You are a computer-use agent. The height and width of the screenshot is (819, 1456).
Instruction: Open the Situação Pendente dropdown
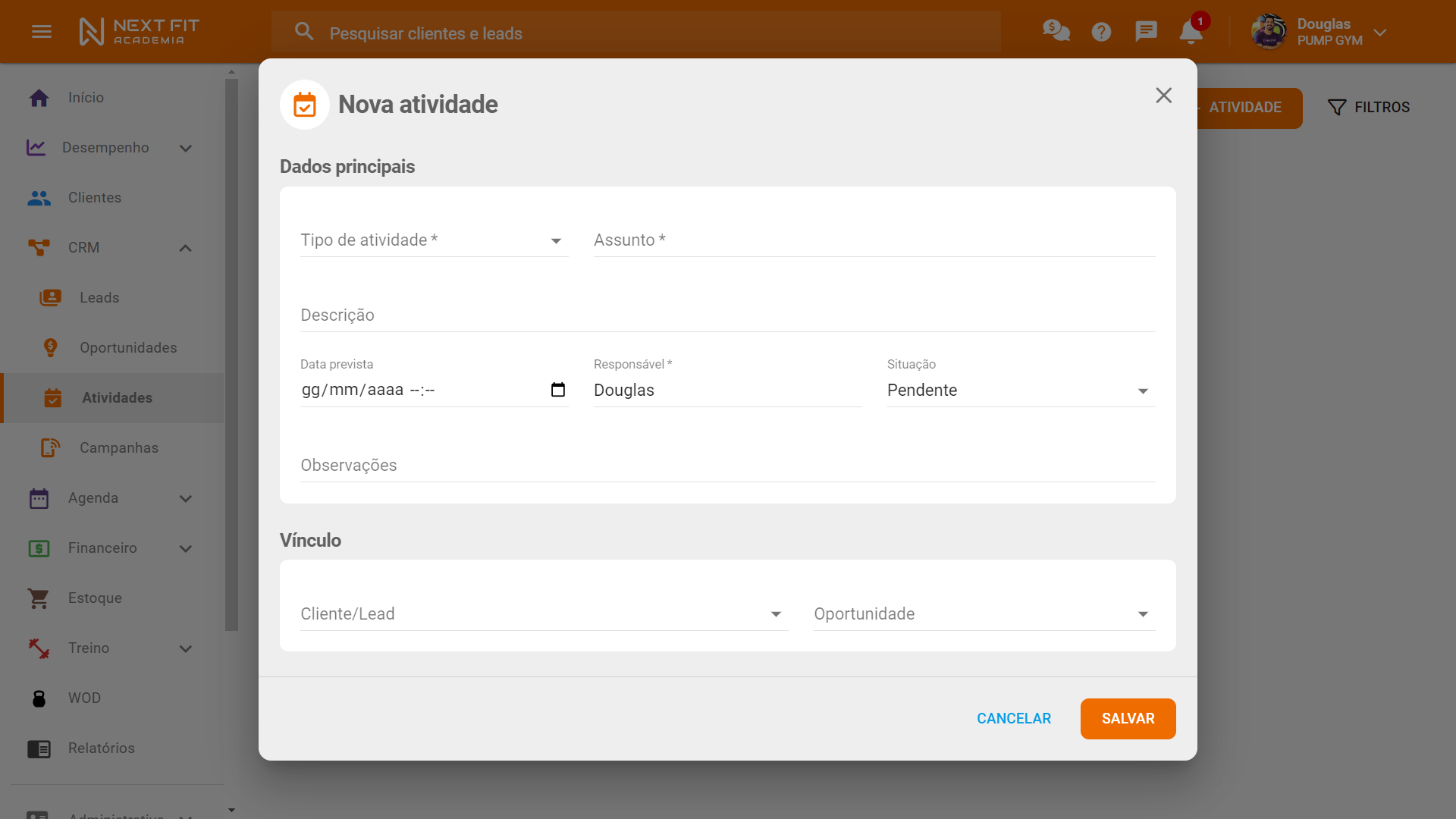coord(1143,391)
